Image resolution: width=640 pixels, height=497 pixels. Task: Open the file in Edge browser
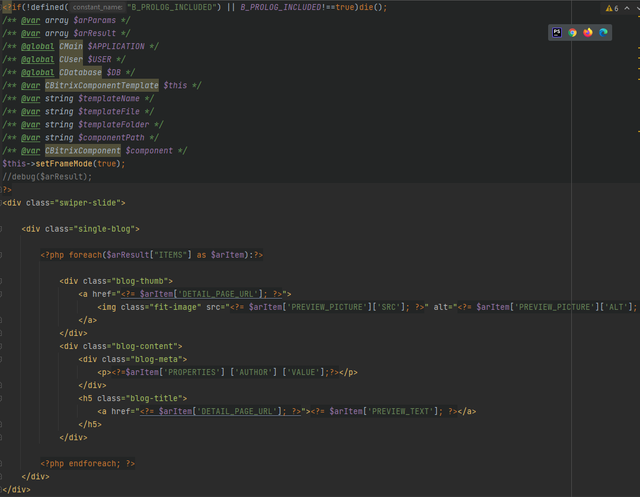point(603,33)
